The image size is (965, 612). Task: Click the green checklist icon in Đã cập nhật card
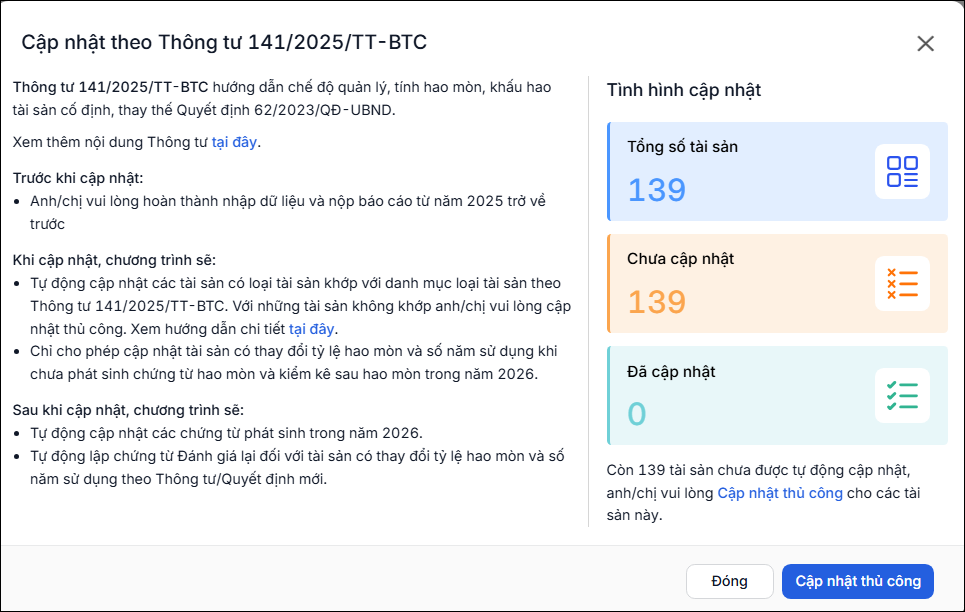(902, 395)
